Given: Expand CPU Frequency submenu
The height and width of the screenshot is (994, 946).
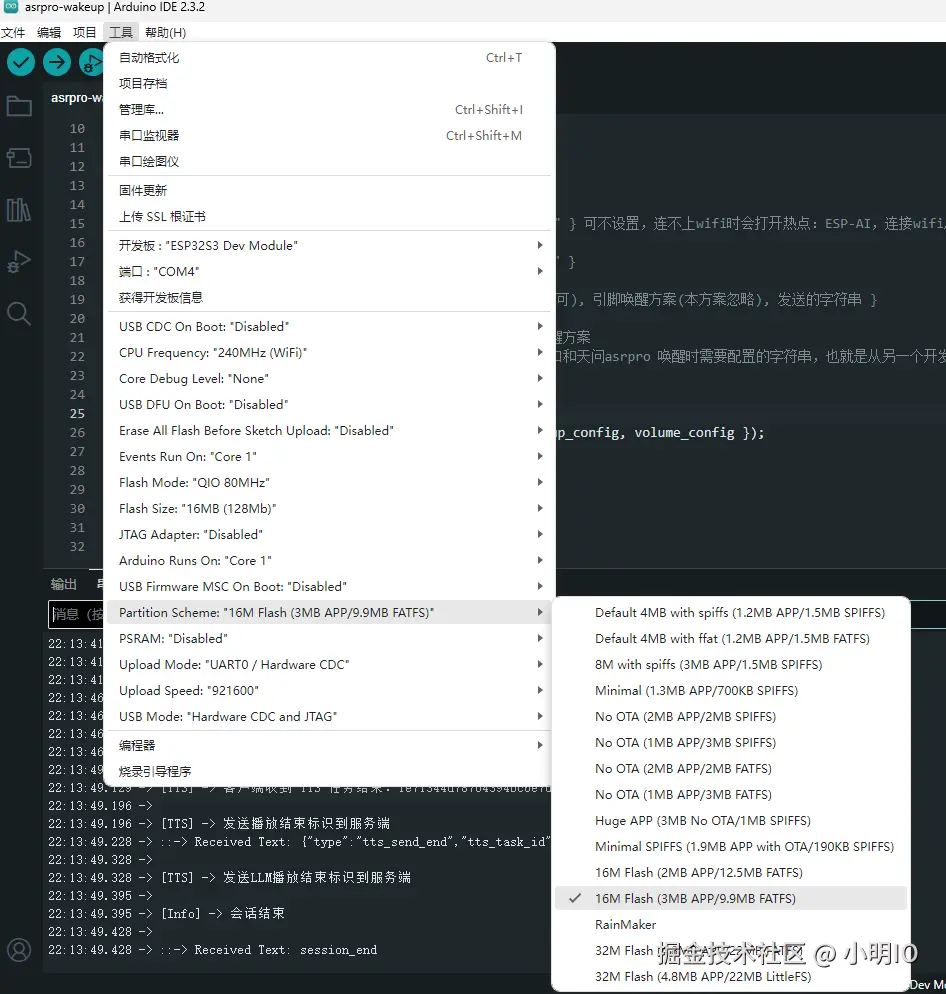Looking at the screenshot, I should [329, 352].
